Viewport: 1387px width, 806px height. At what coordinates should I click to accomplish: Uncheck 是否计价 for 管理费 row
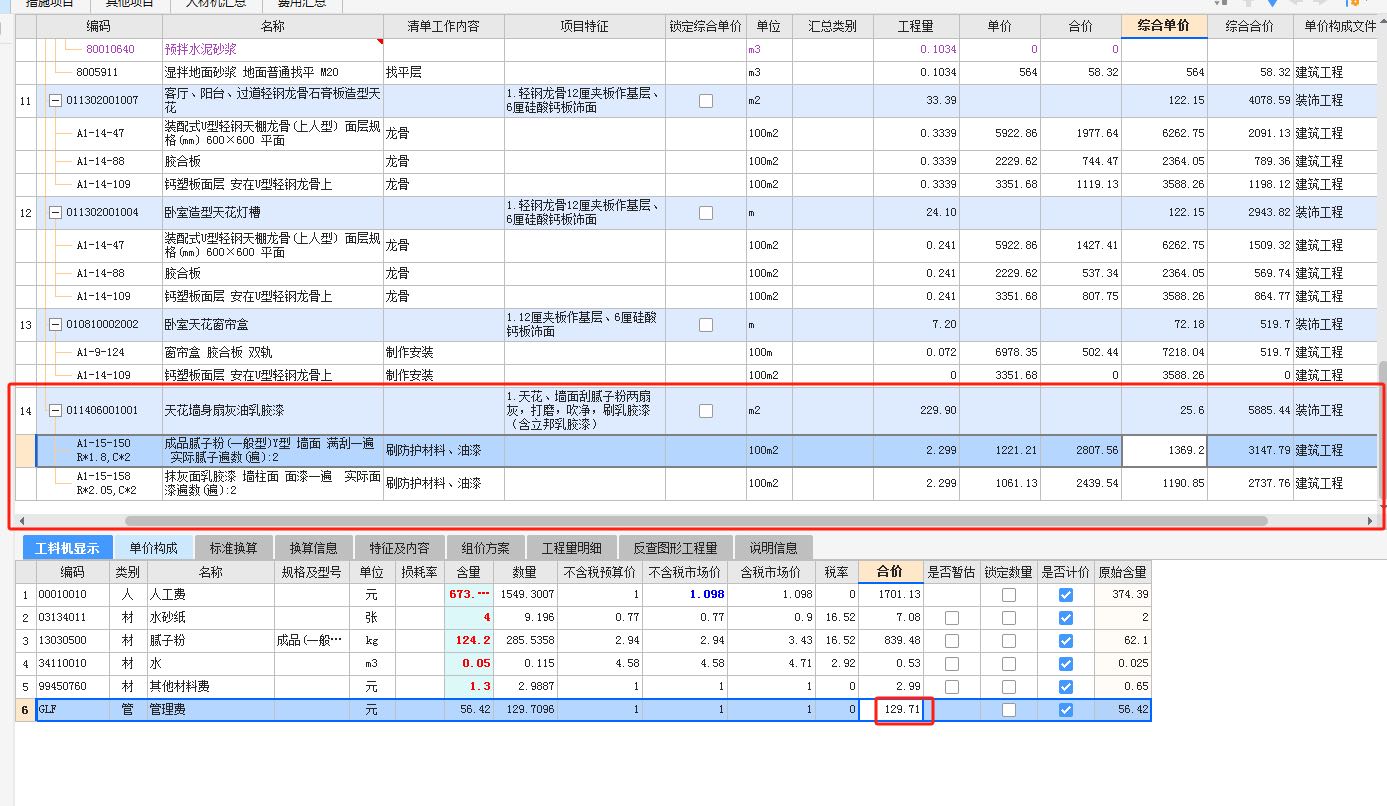pos(1065,710)
